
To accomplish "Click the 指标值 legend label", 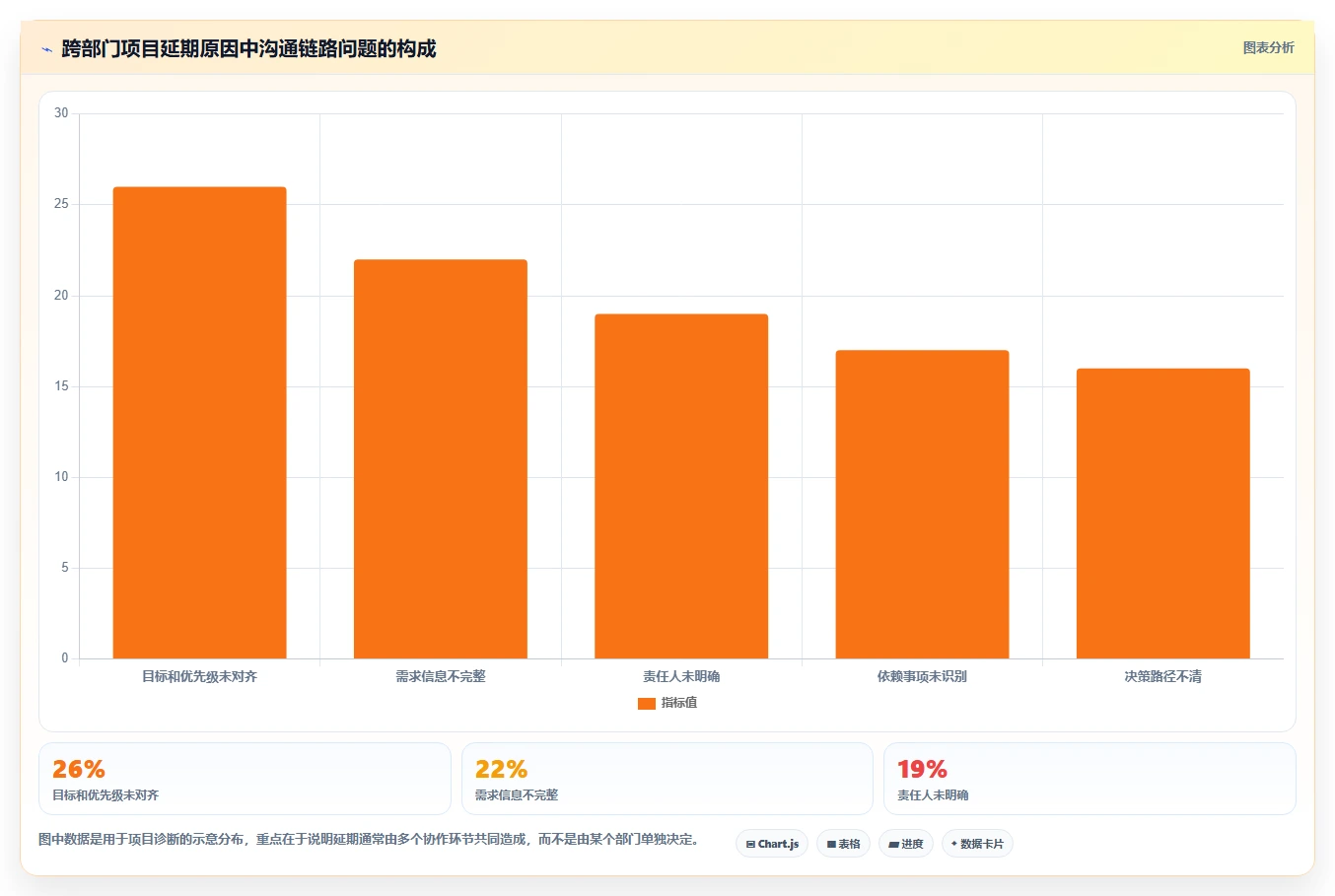I will (679, 703).
